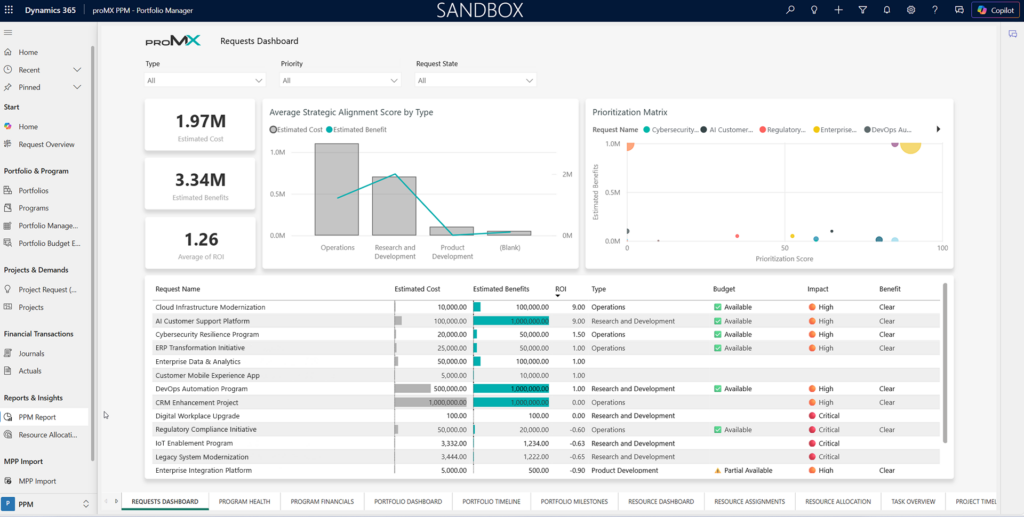Click the help question mark icon

(935, 10)
